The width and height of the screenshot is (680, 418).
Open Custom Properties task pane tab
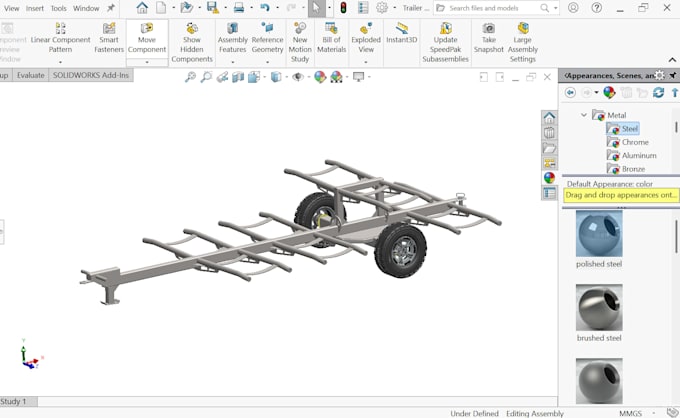(549, 193)
